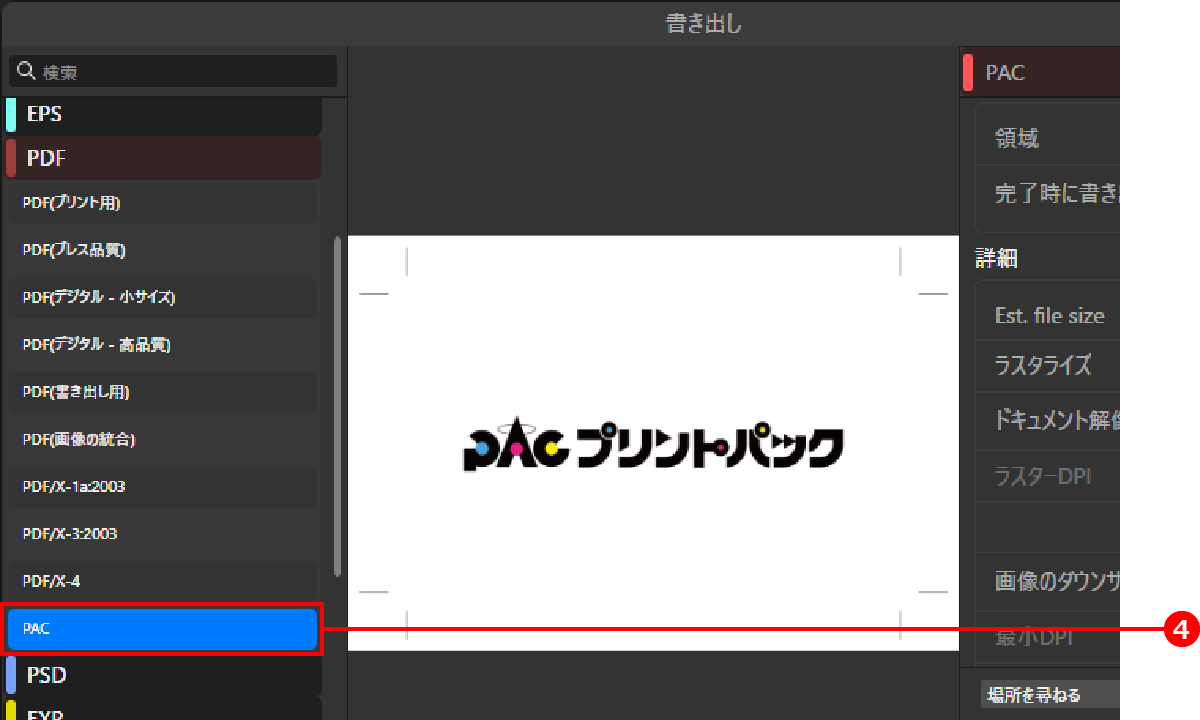Click the PAC logo export preview
Image resolution: width=1200 pixels, height=720 pixels.
(653, 444)
